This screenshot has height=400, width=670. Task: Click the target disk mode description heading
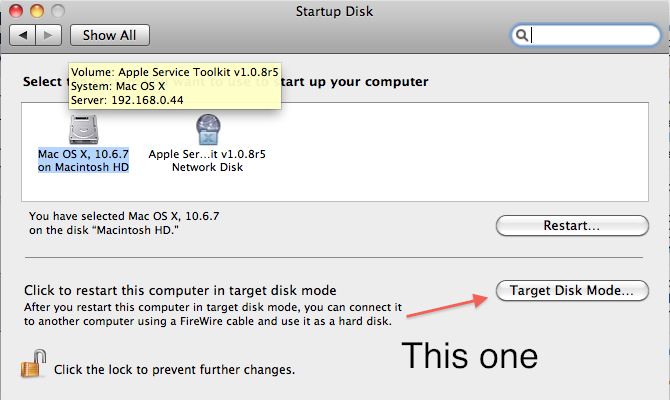pos(180,291)
